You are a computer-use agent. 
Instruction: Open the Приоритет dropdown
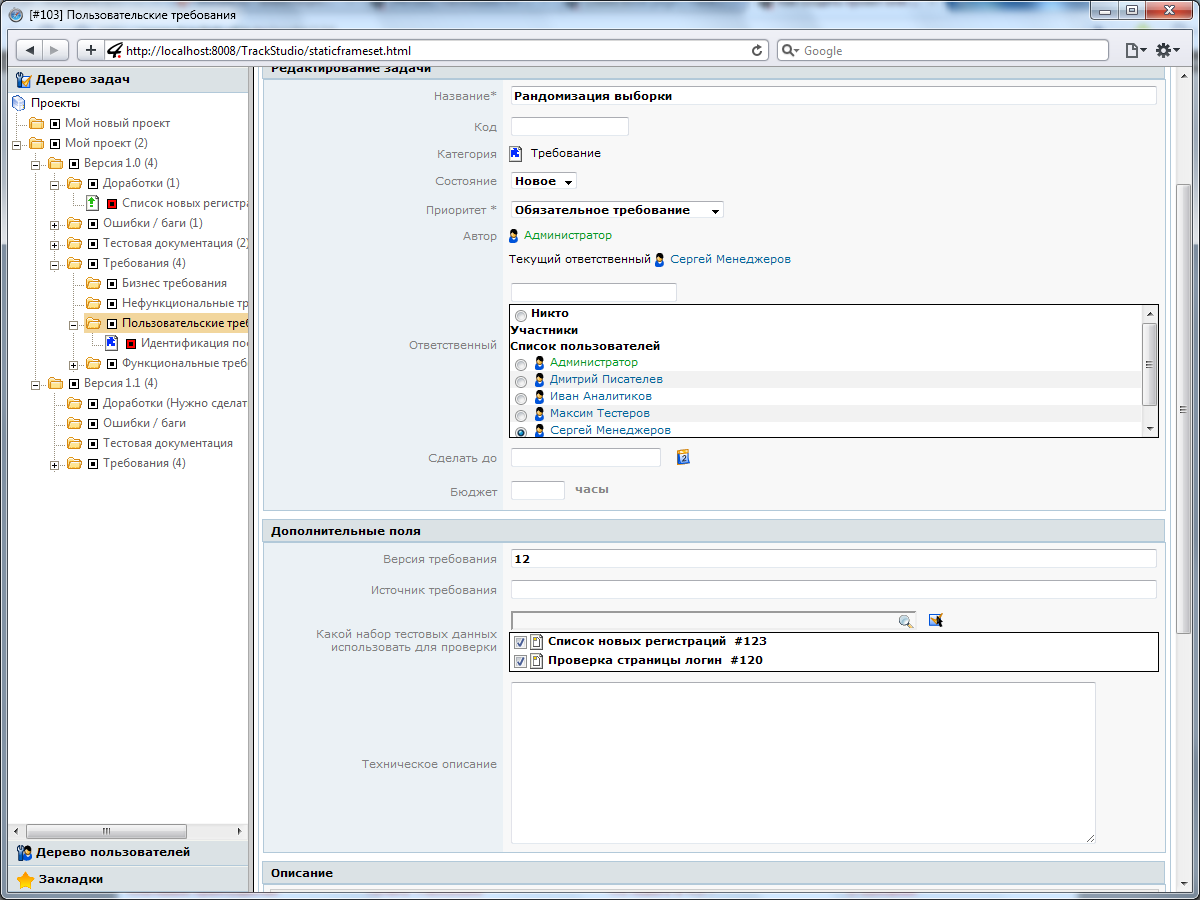click(x=617, y=210)
